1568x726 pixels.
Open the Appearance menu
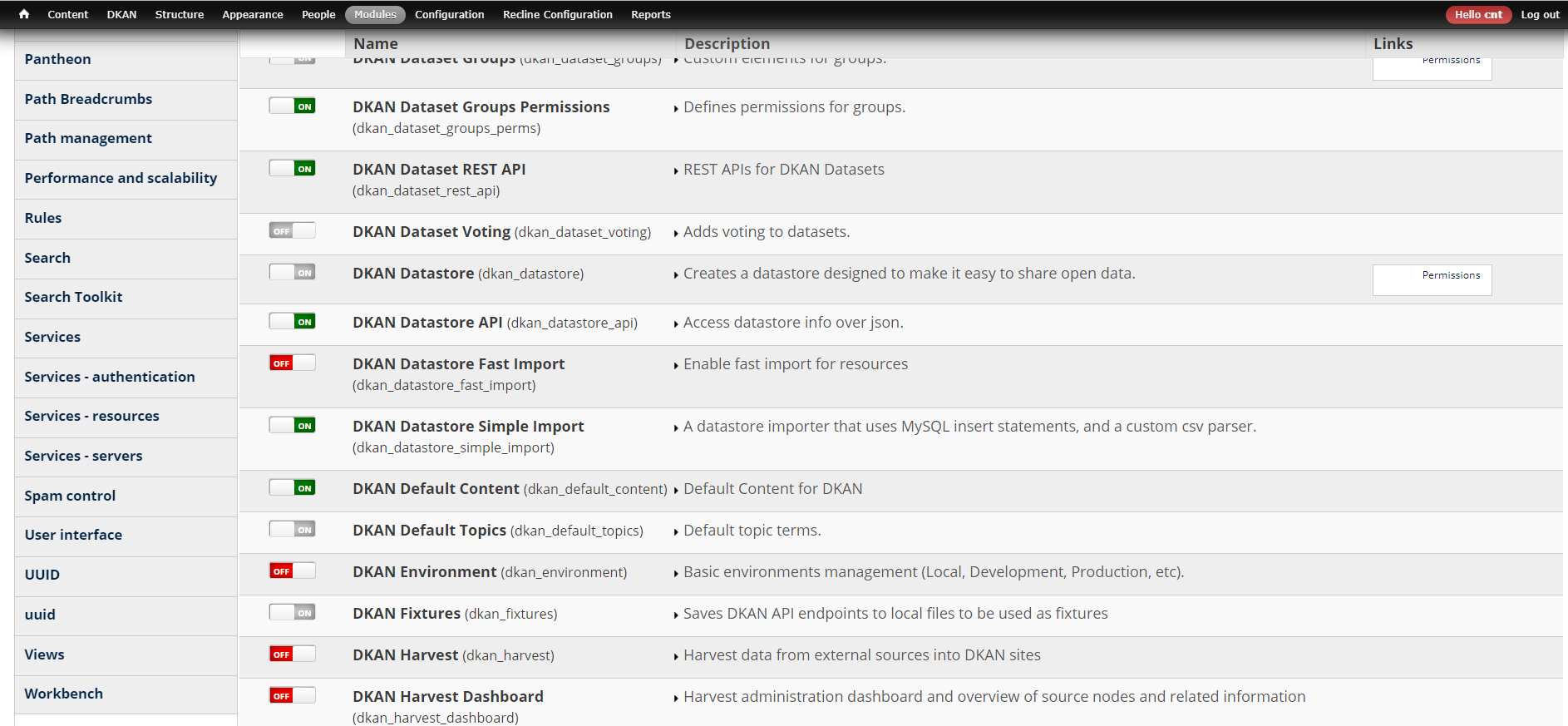pos(252,14)
